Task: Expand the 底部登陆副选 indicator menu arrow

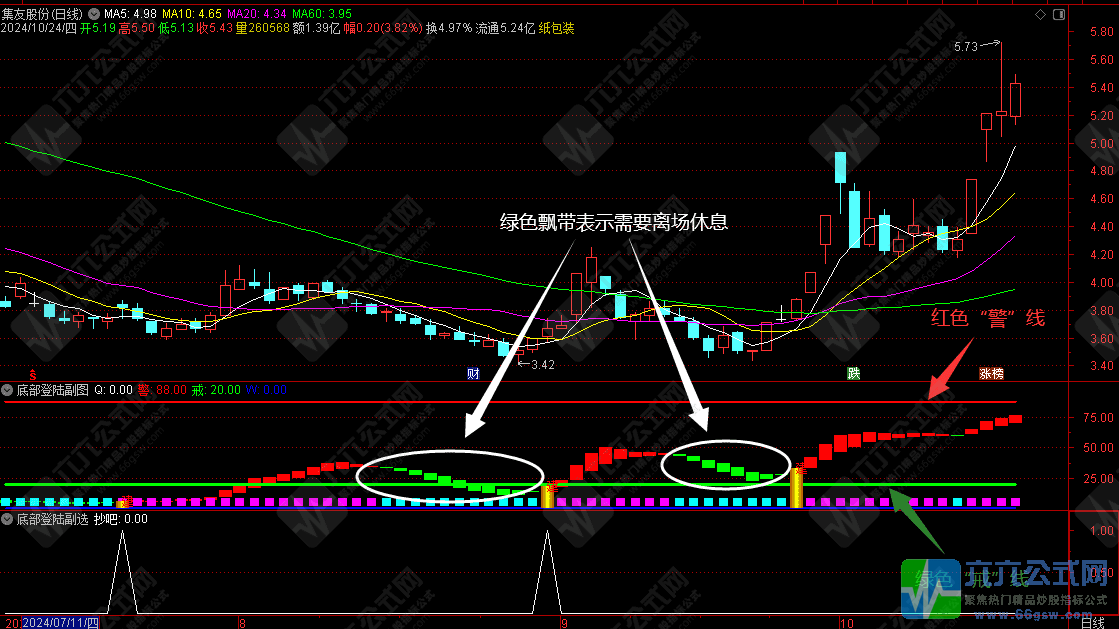Action: click(7, 519)
